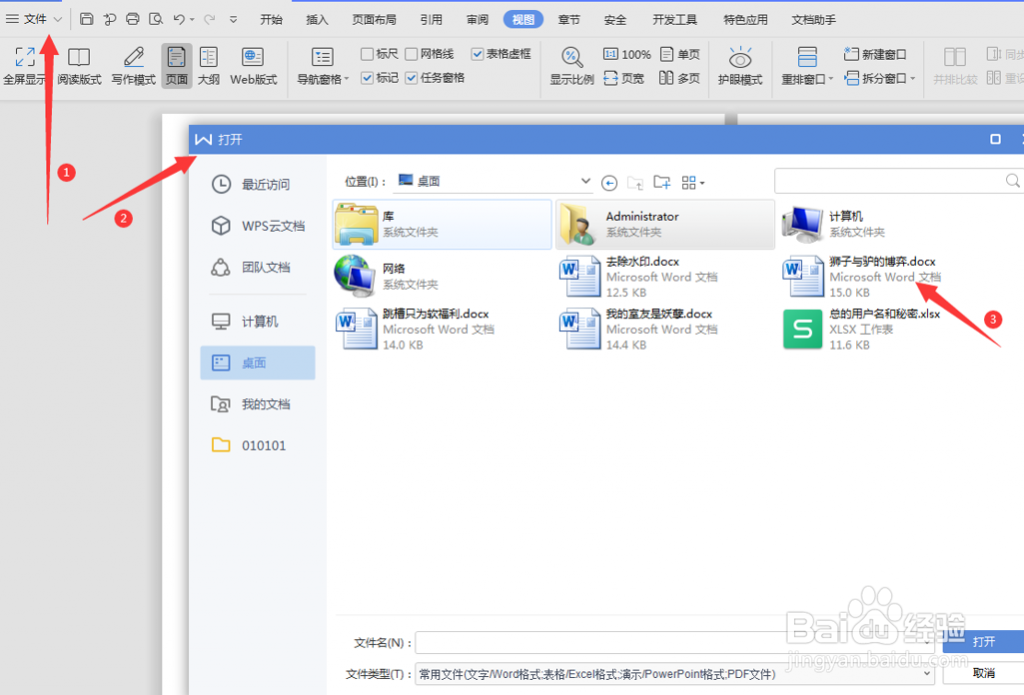Click the 取消 cancel button
This screenshot has width=1024, height=695.
(x=984, y=673)
